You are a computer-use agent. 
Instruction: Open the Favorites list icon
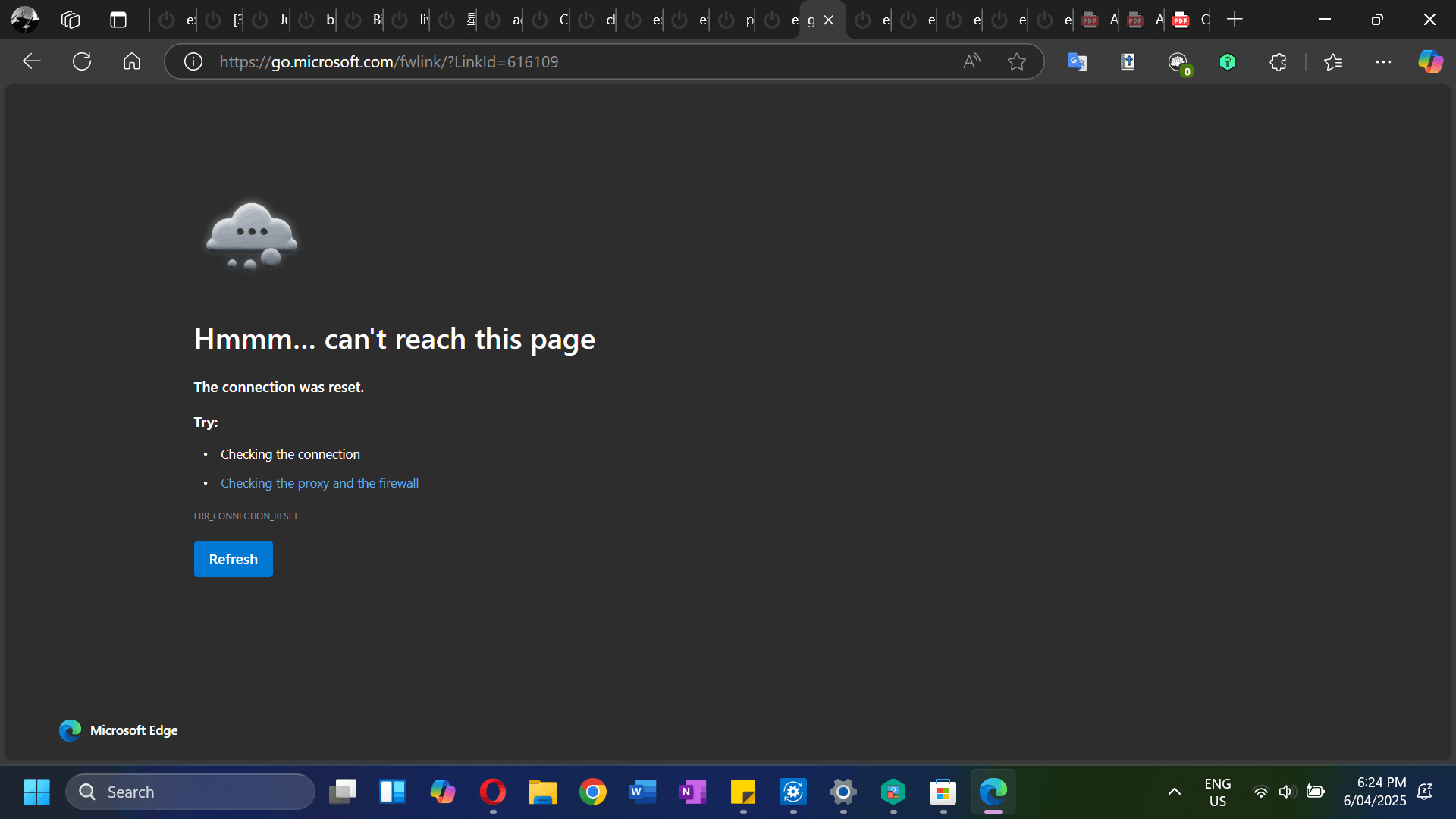pyautogui.click(x=1333, y=61)
